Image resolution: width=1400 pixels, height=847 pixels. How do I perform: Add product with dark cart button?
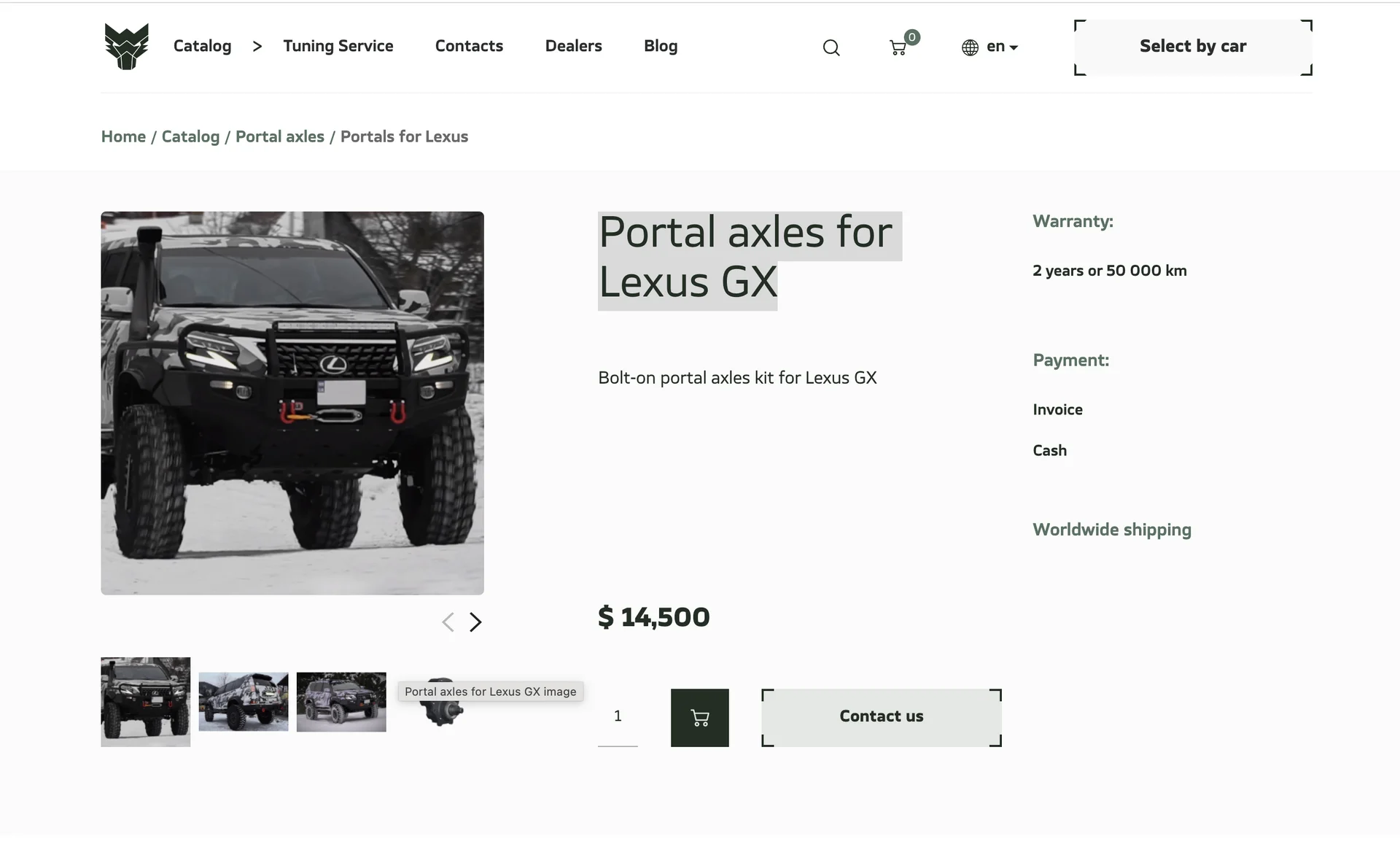point(699,717)
